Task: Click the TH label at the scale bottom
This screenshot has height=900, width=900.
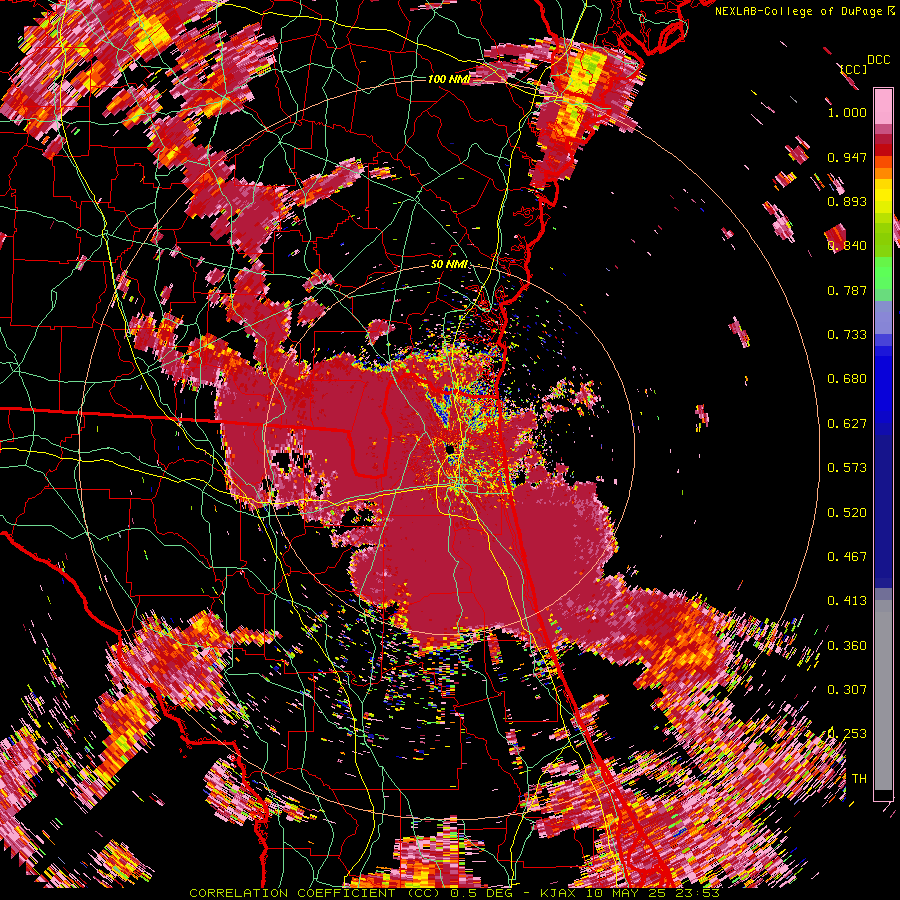Action: (859, 779)
